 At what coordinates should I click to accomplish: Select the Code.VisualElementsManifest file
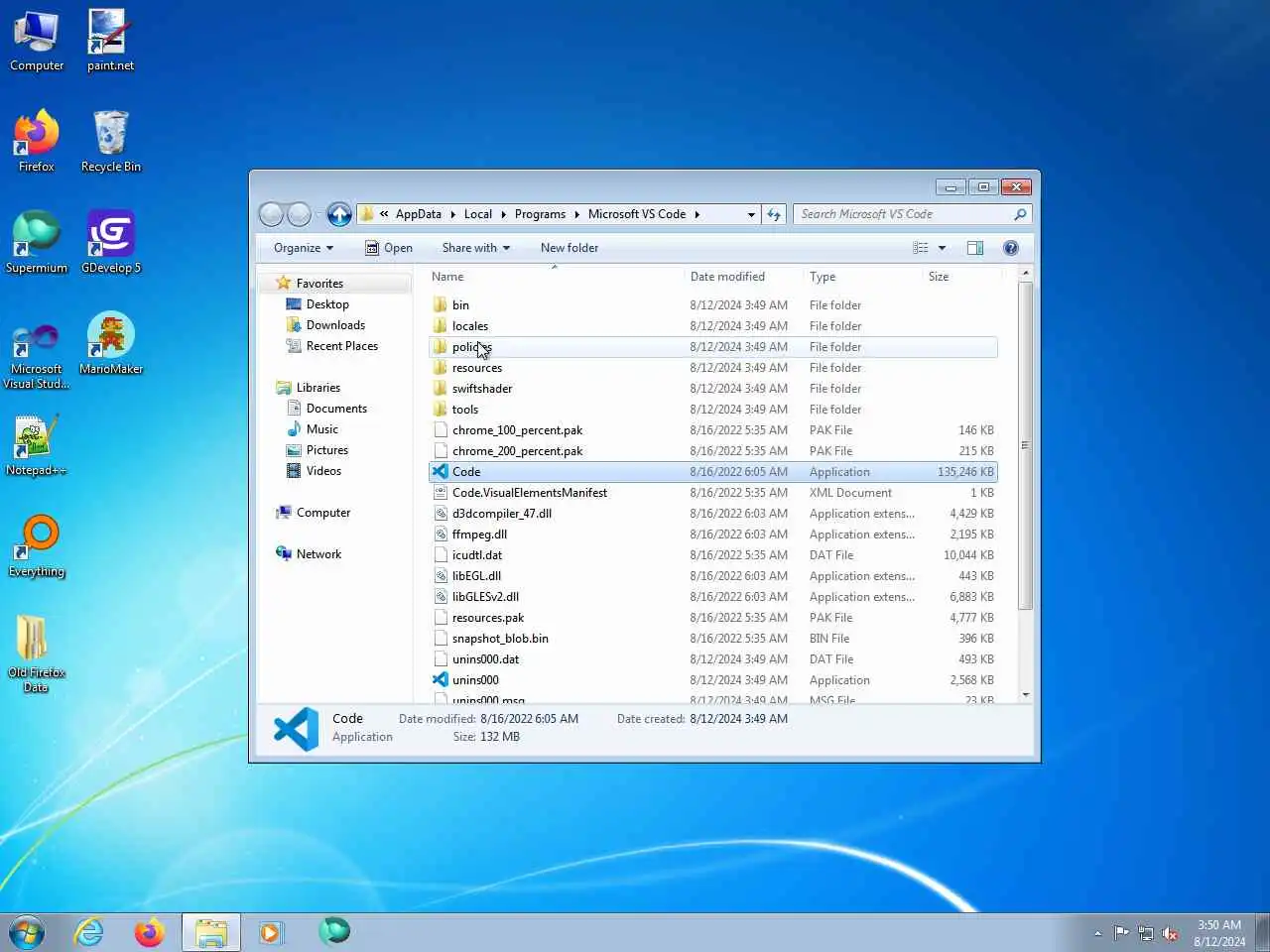(x=530, y=493)
